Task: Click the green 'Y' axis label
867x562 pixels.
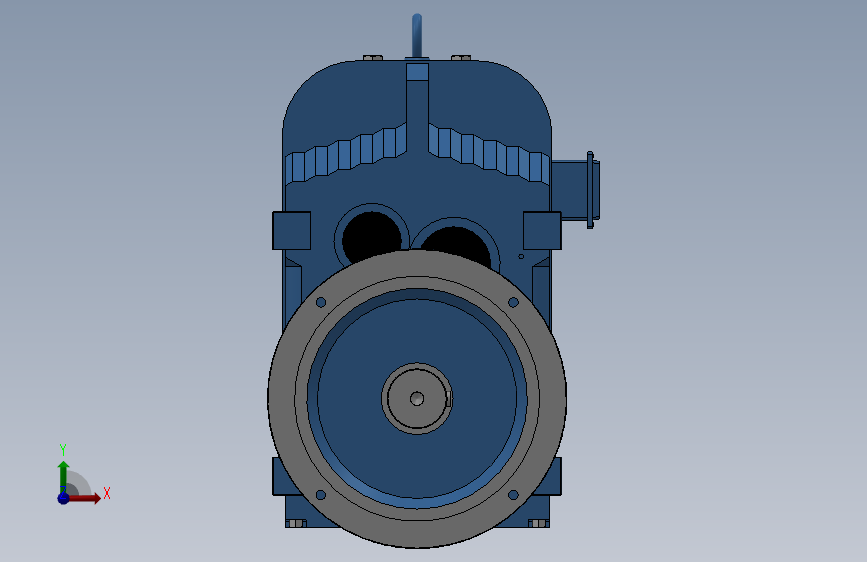Action: (63, 450)
